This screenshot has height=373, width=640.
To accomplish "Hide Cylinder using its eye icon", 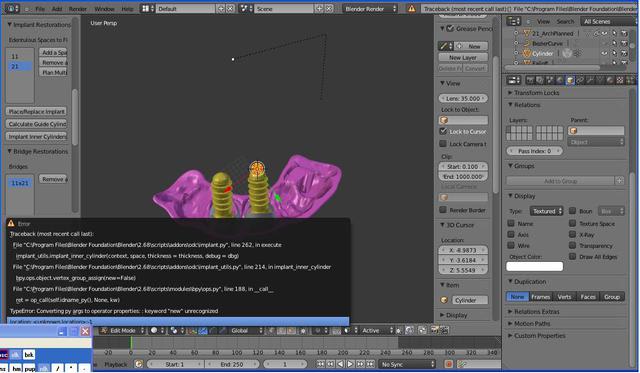I will coord(604,53).
